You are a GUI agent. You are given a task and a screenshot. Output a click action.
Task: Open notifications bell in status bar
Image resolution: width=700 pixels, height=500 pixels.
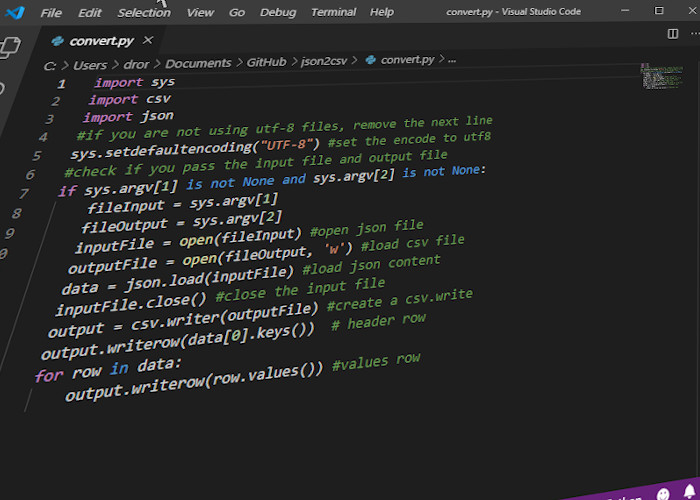pos(690,491)
